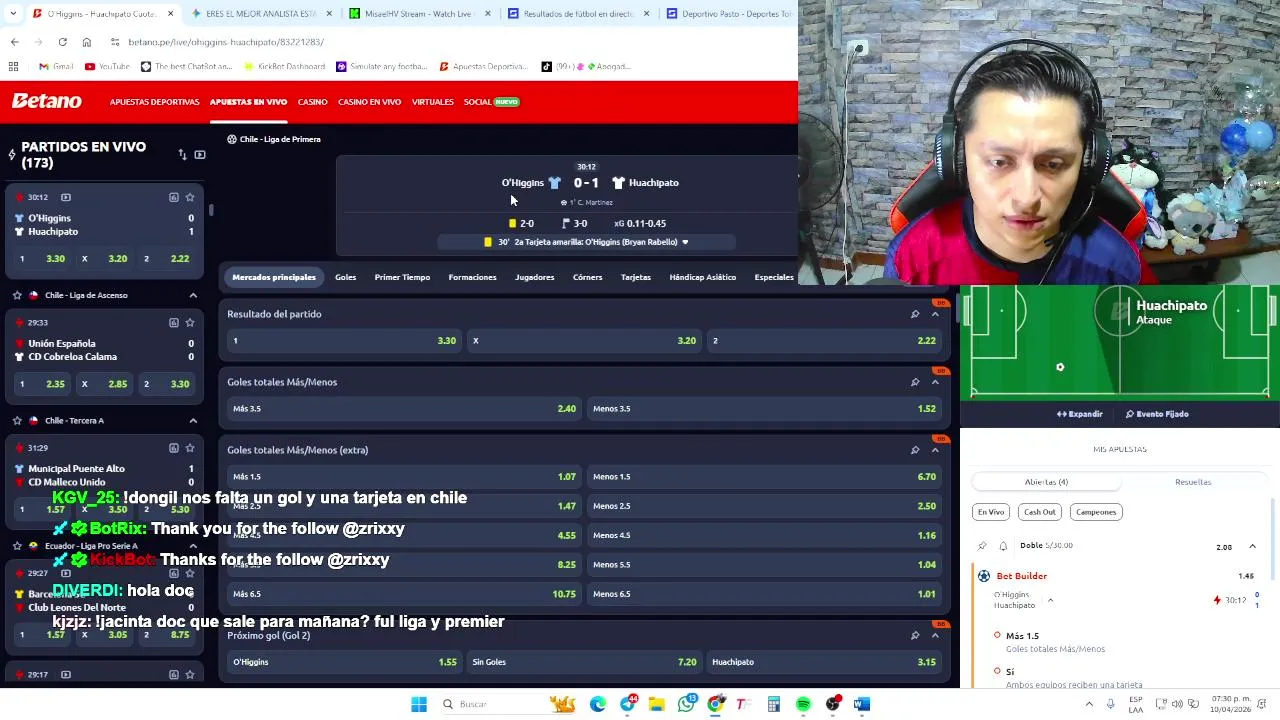
Task: Open the sort matches icon beside Partidos en Vivo
Action: tap(182, 155)
